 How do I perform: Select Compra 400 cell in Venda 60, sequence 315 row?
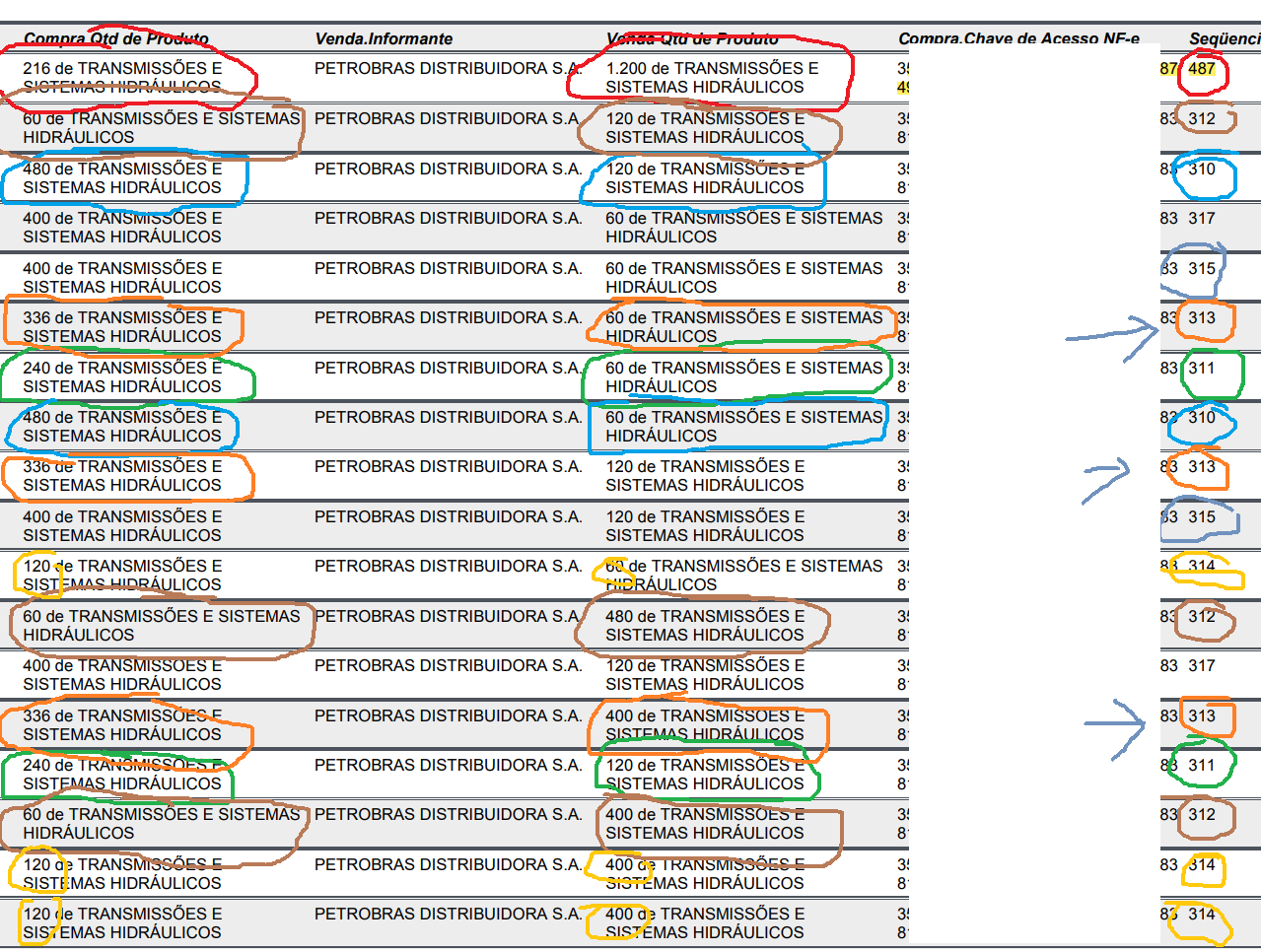tap(122, 277)
